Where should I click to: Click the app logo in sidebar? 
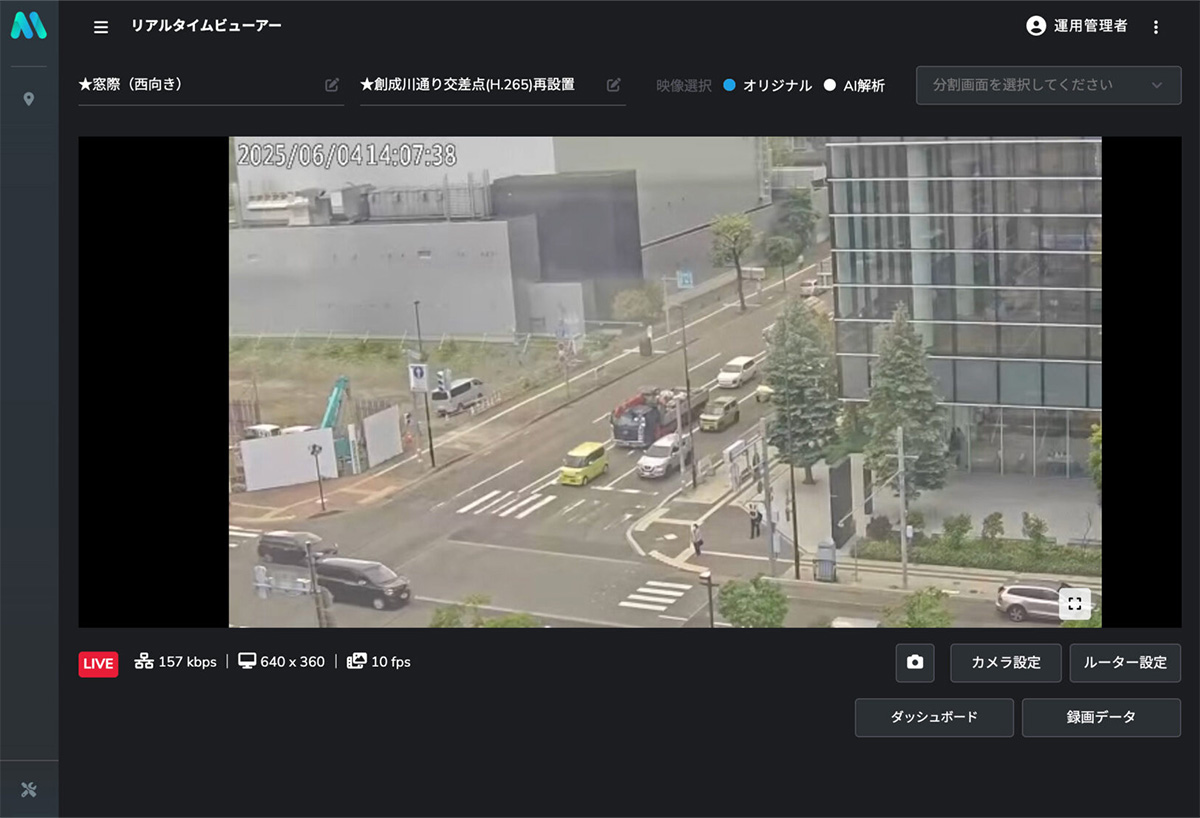coord(28,26)
